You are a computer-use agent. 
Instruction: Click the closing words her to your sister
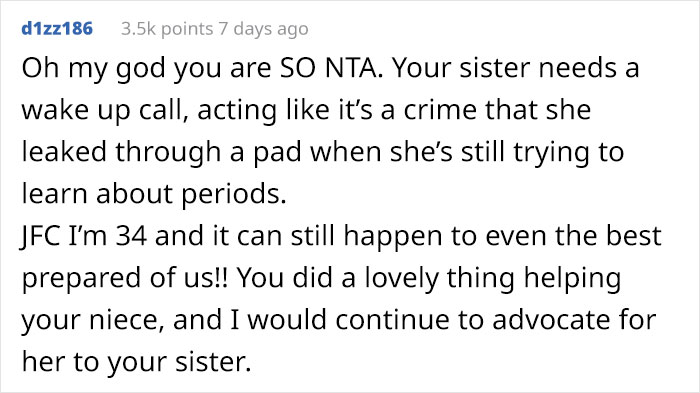pyautogui.click(x=137, y=362)
